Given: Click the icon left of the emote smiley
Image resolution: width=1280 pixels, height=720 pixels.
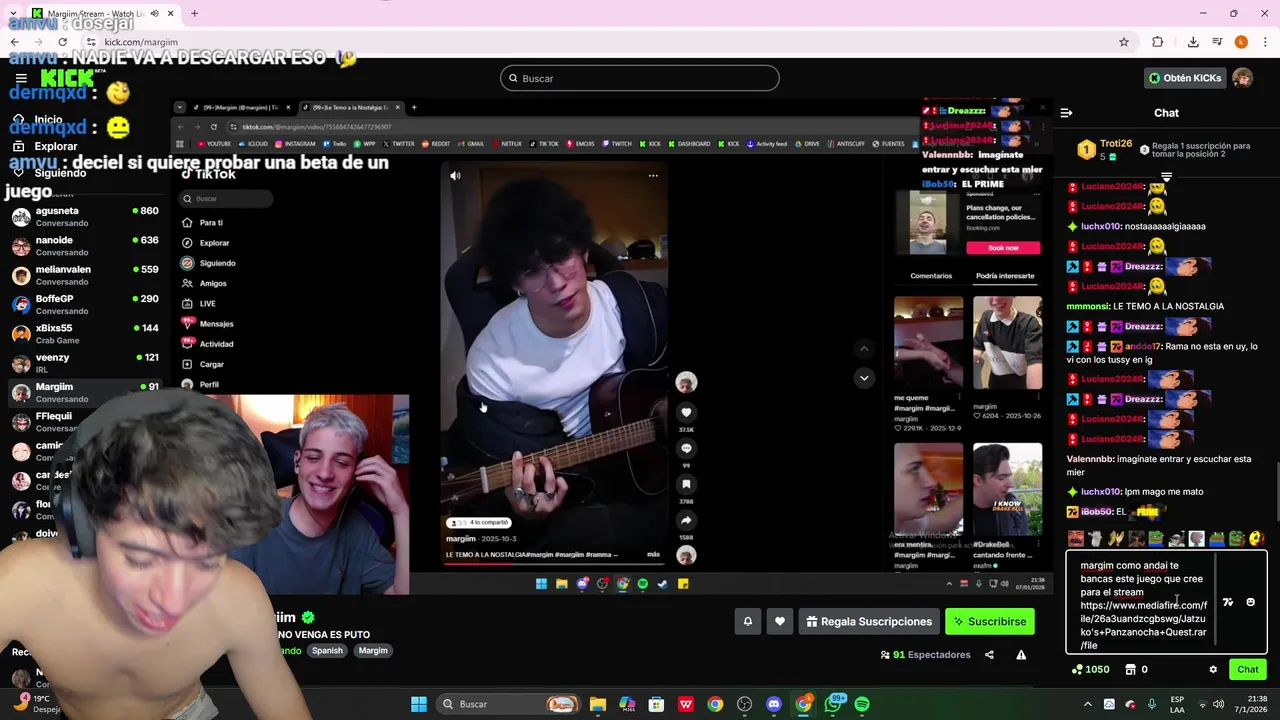Looking at the screenshot, I should pyautogui.click(x=1228, y=602).
